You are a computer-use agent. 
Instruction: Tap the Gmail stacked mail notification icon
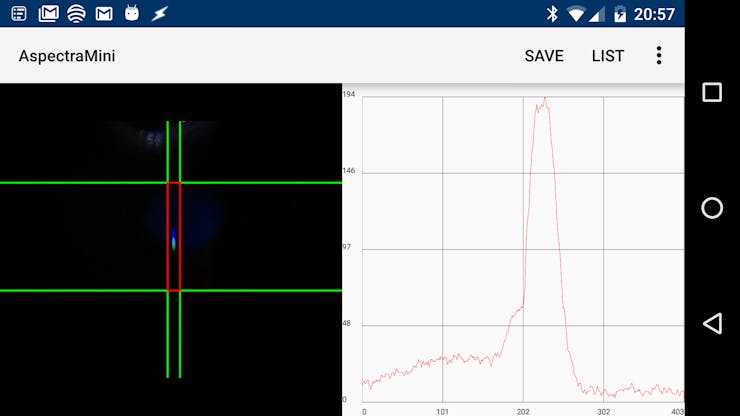coord(48,14)
